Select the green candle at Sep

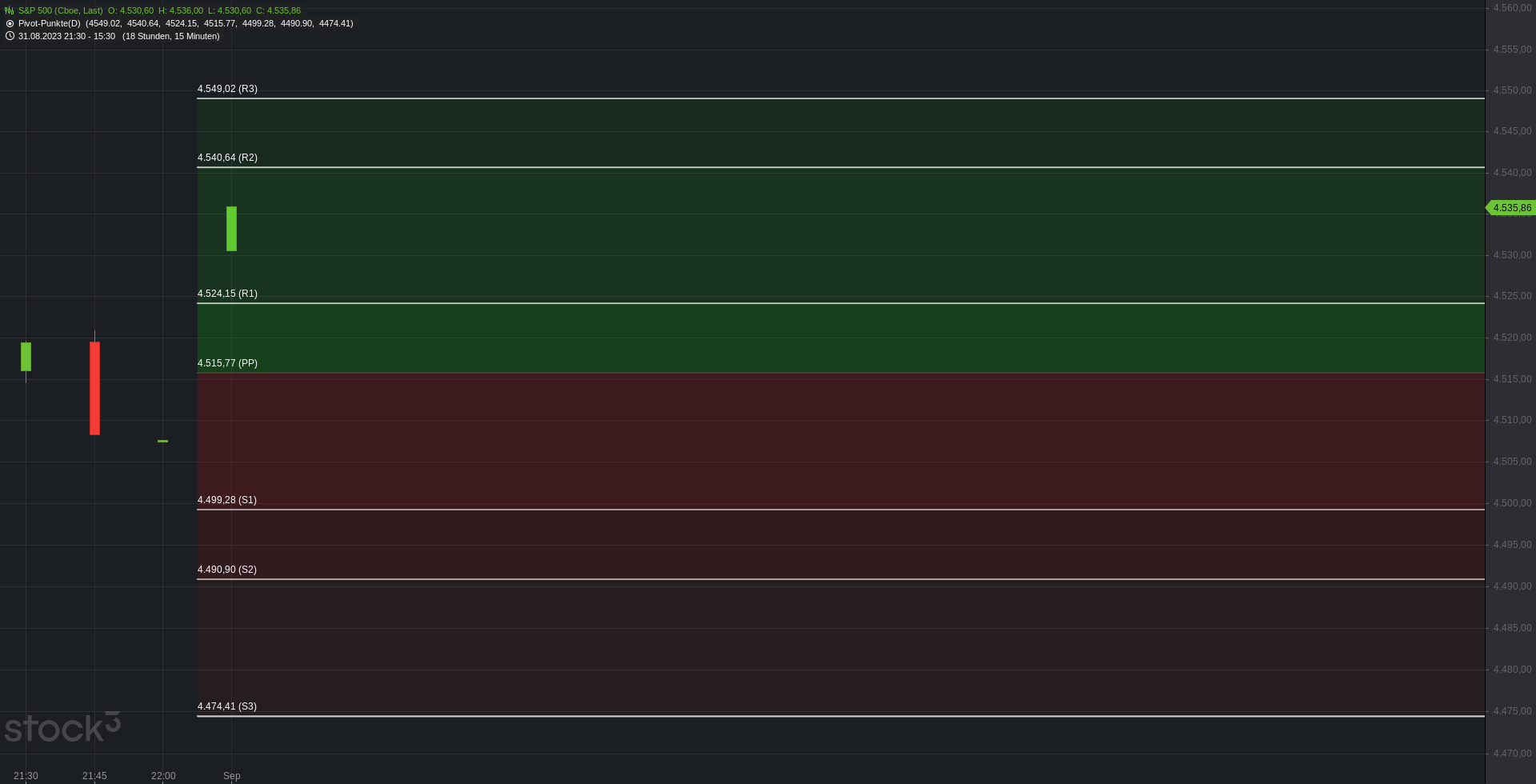(x=231, y=229)
